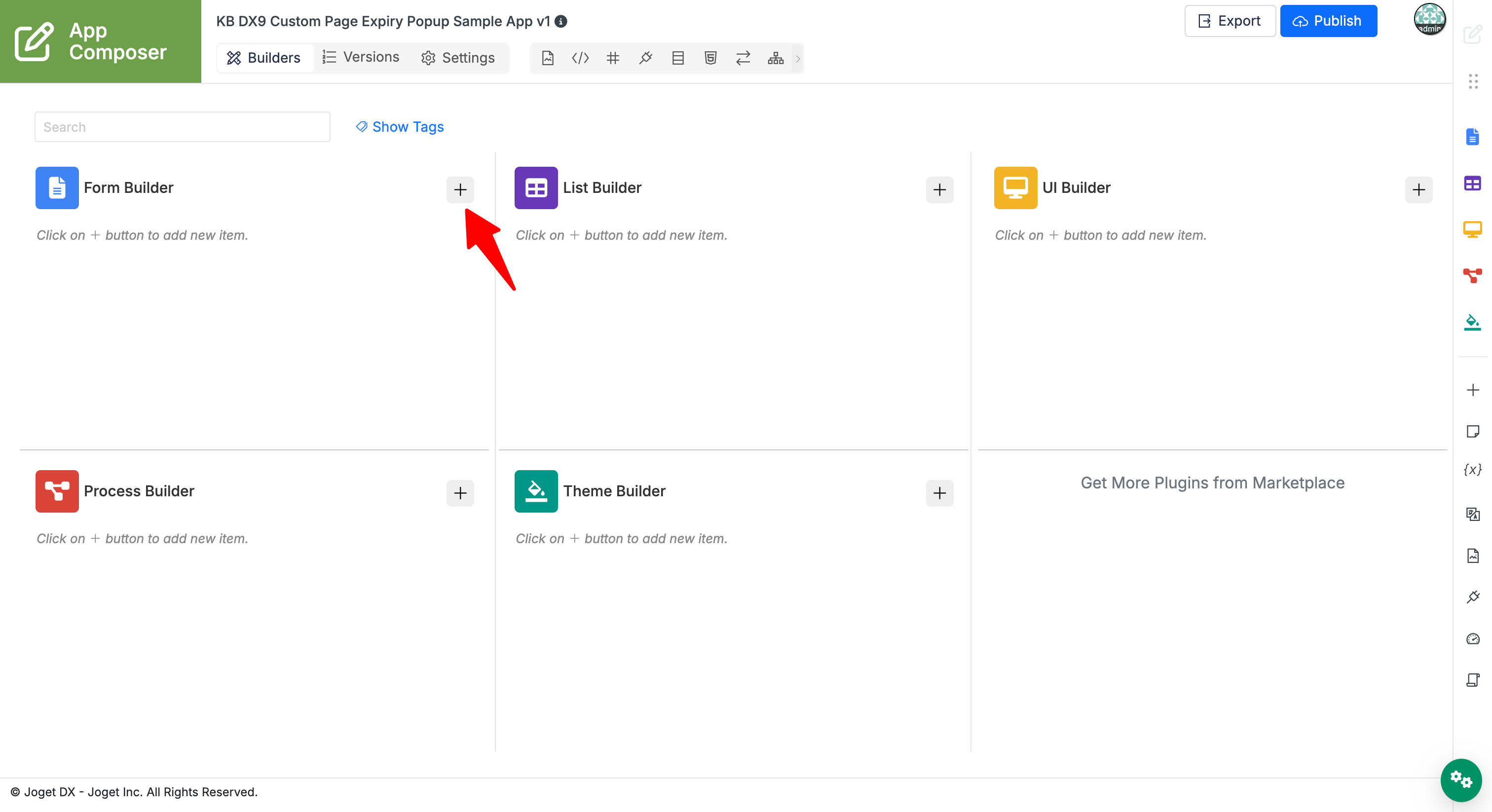Click the yellow UI Builder section icon
Screen dimensions: 1492x812
click(x=1015, y=187)
